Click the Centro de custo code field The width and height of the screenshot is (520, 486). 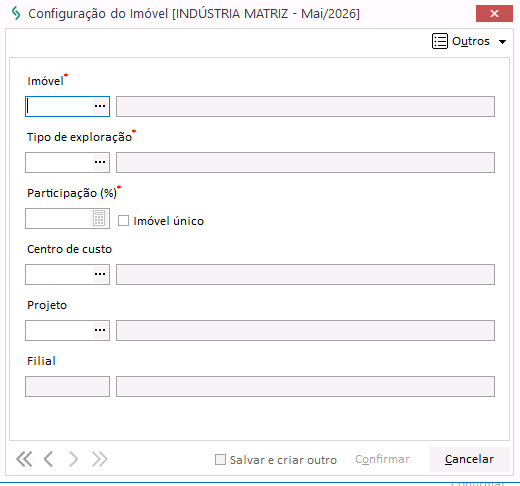click(59, 274)
